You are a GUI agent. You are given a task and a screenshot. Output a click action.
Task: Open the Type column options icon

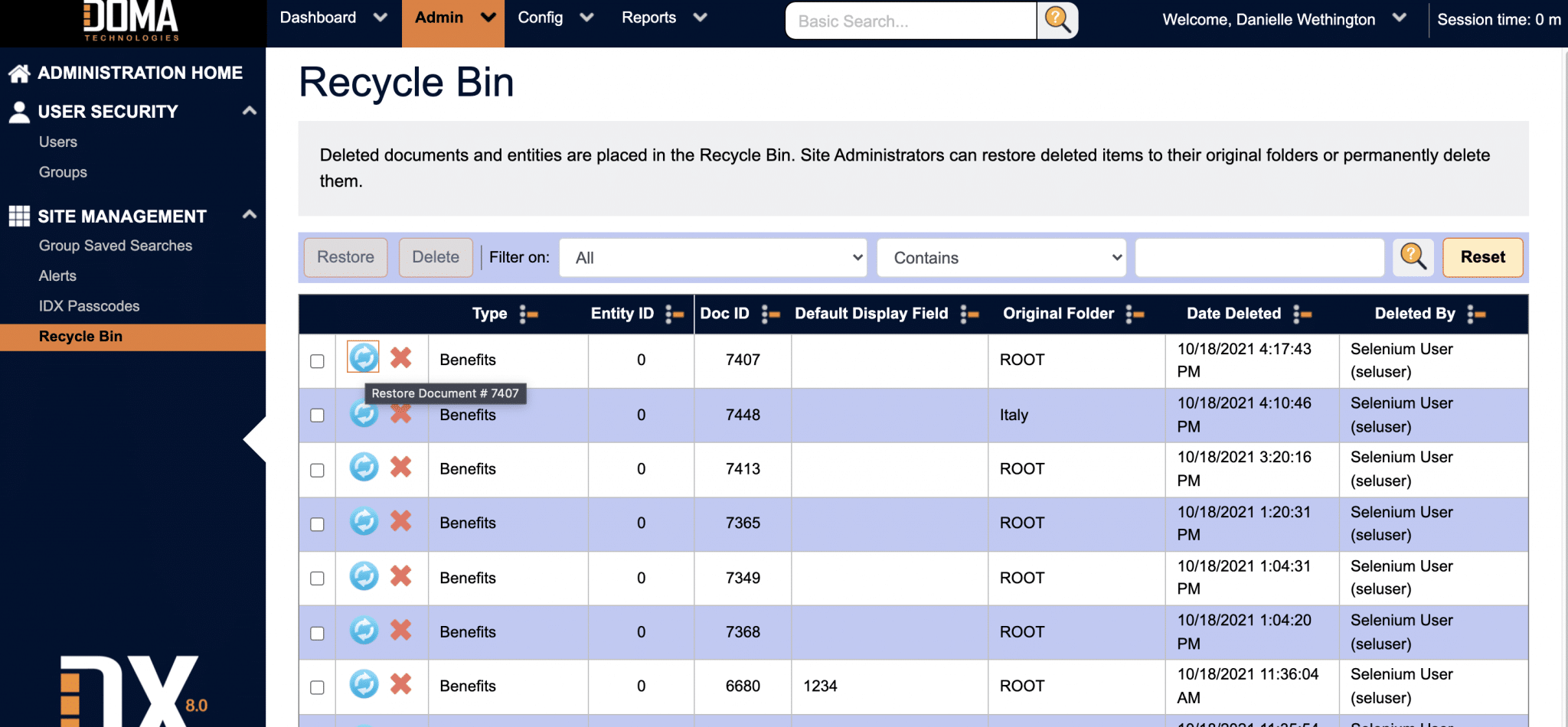(x=528, y=314)
